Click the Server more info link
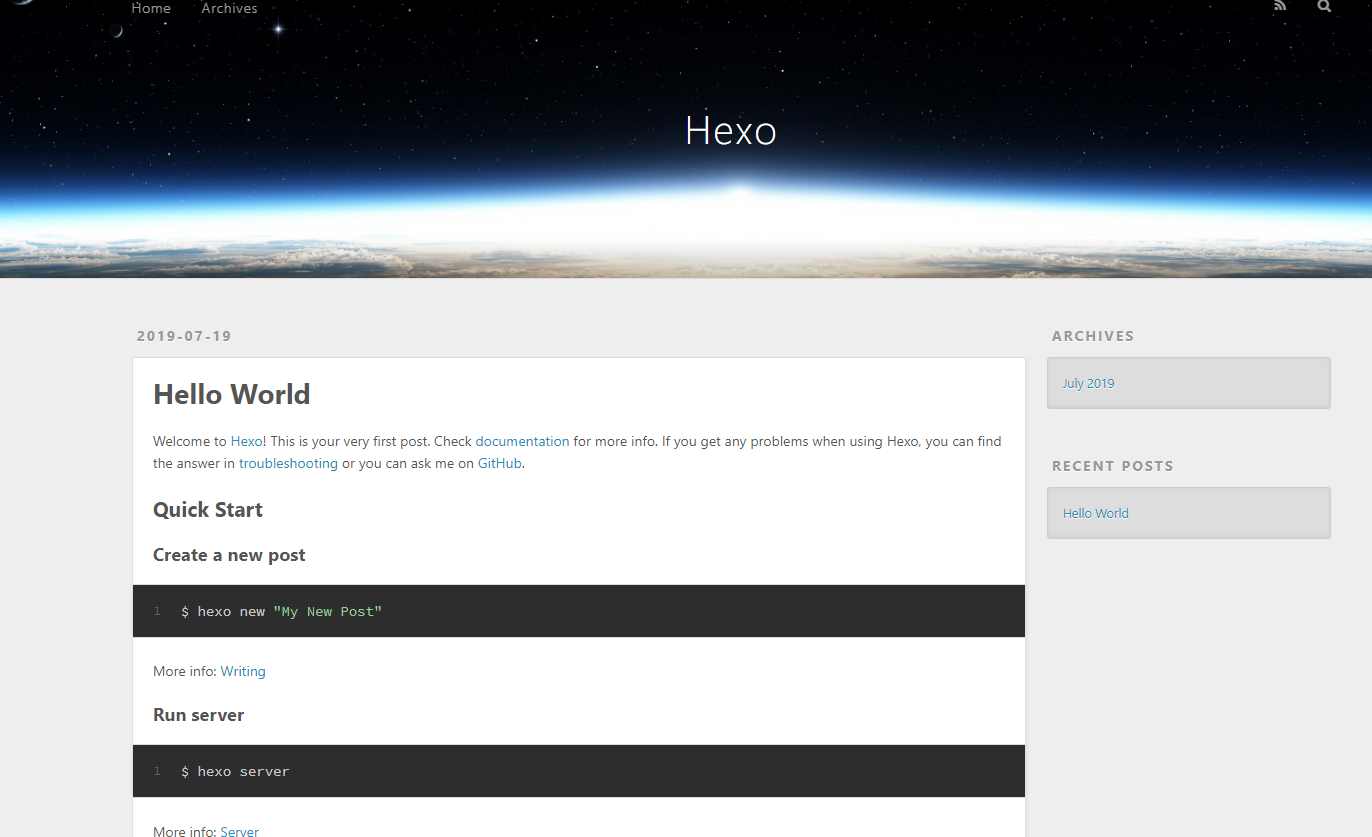 coord(239,831)
